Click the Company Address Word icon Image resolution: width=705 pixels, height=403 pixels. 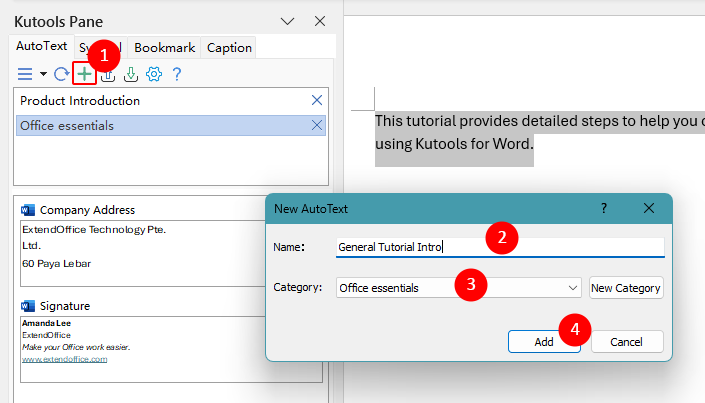coord(28,210)
